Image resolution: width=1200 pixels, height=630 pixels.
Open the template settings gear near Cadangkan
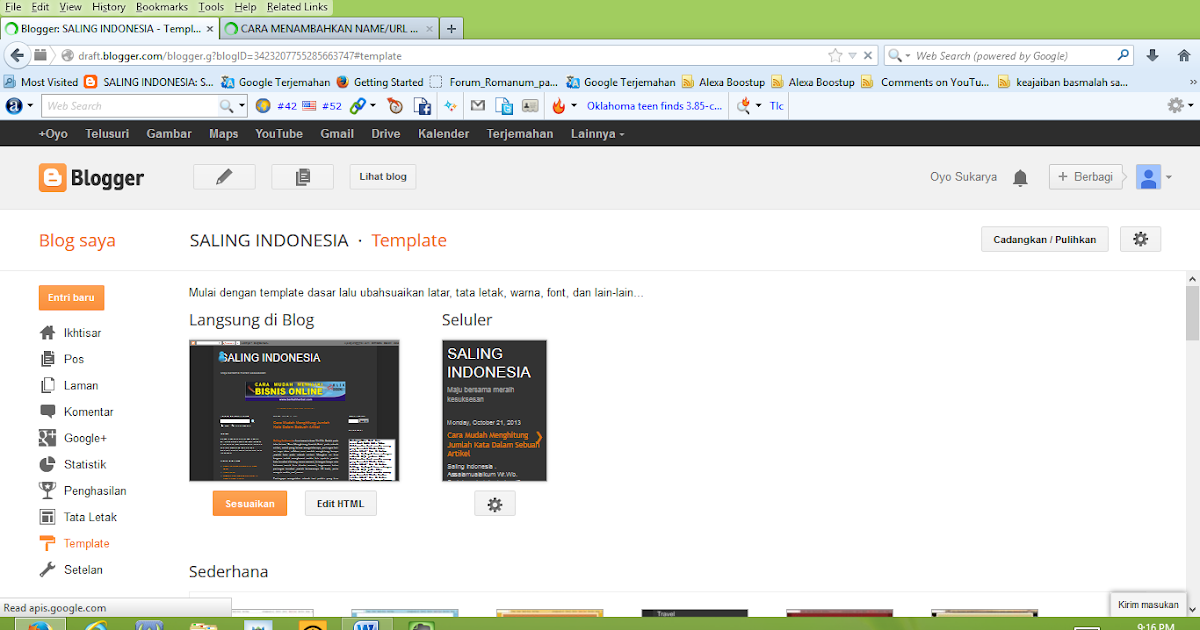(1140, 239)
